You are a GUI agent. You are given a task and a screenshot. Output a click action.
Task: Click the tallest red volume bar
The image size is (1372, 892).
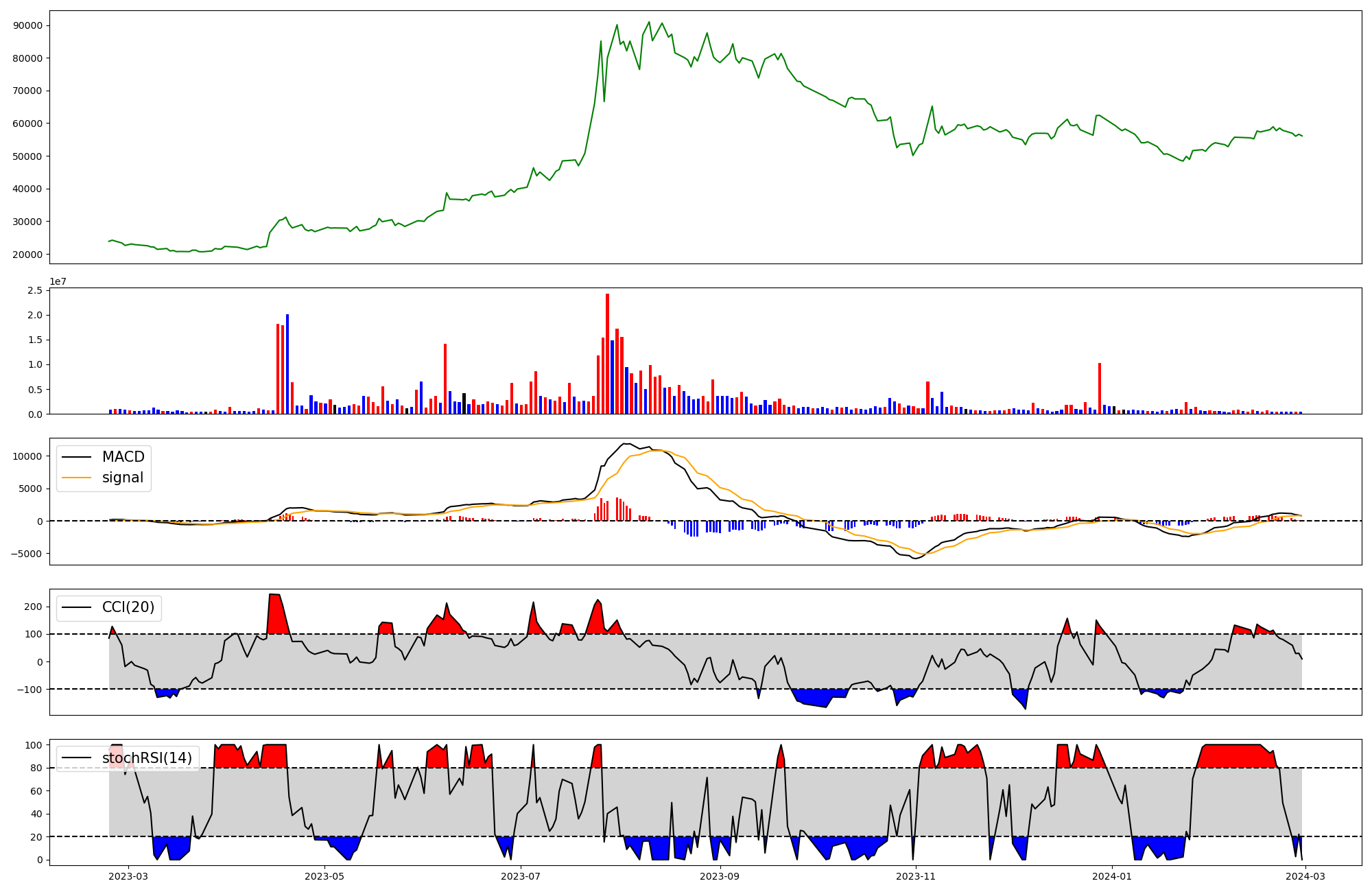tap(607, 353)
